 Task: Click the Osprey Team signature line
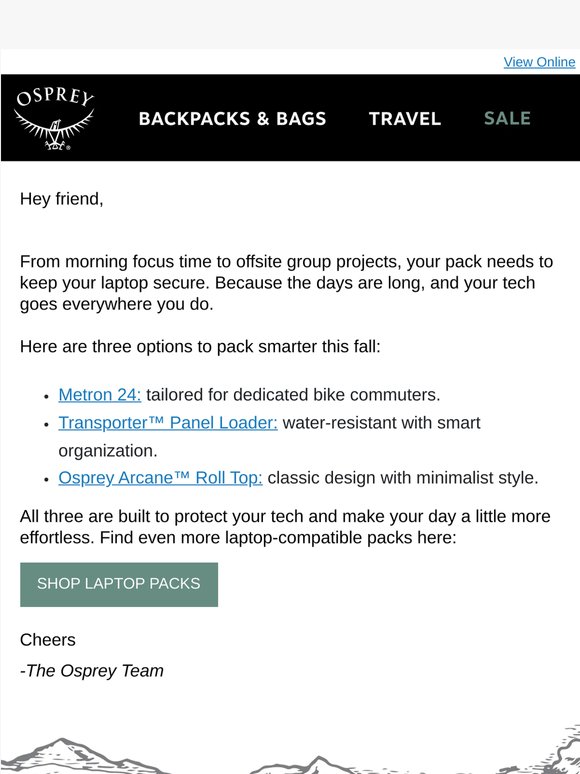(x=92, y=671)
